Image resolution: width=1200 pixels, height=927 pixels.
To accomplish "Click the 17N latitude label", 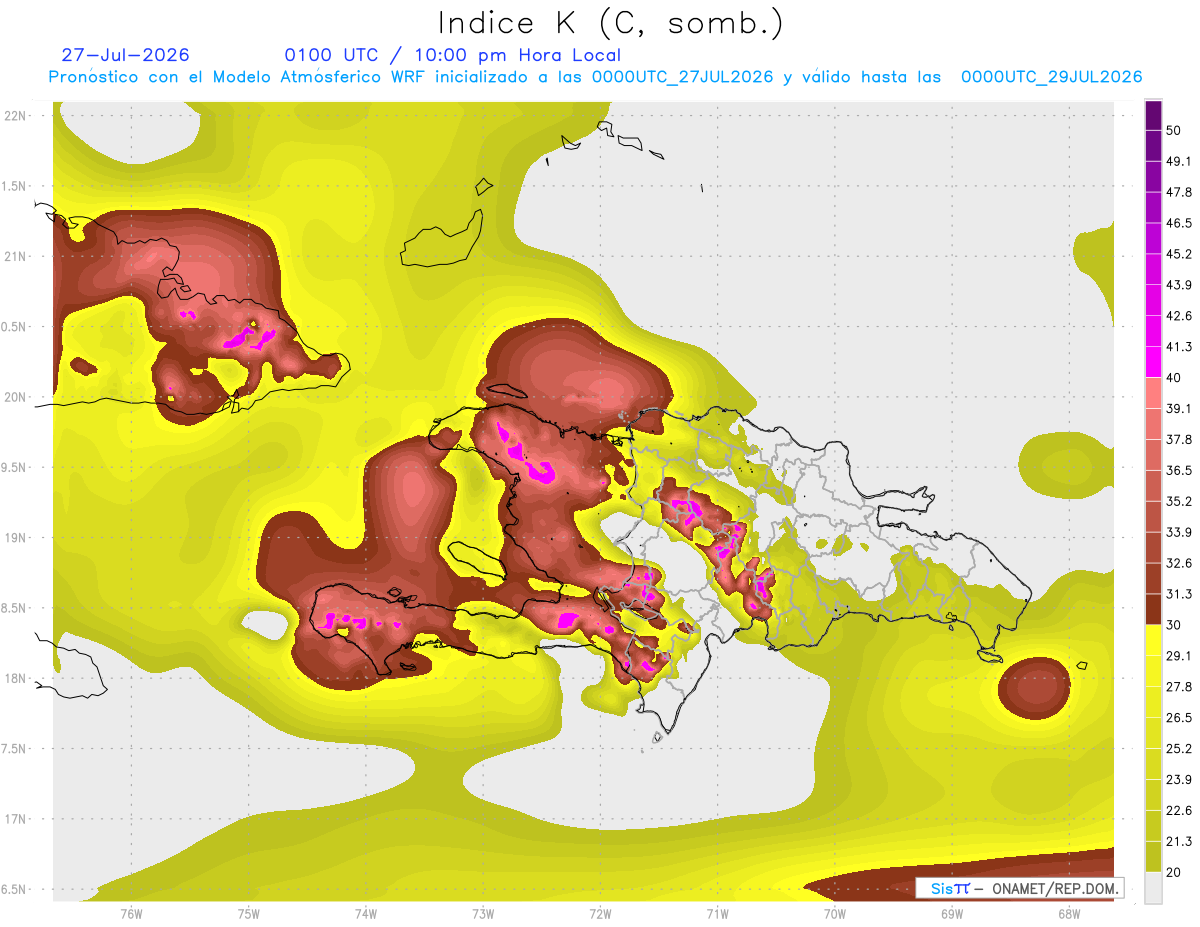I will click(14, 819).
